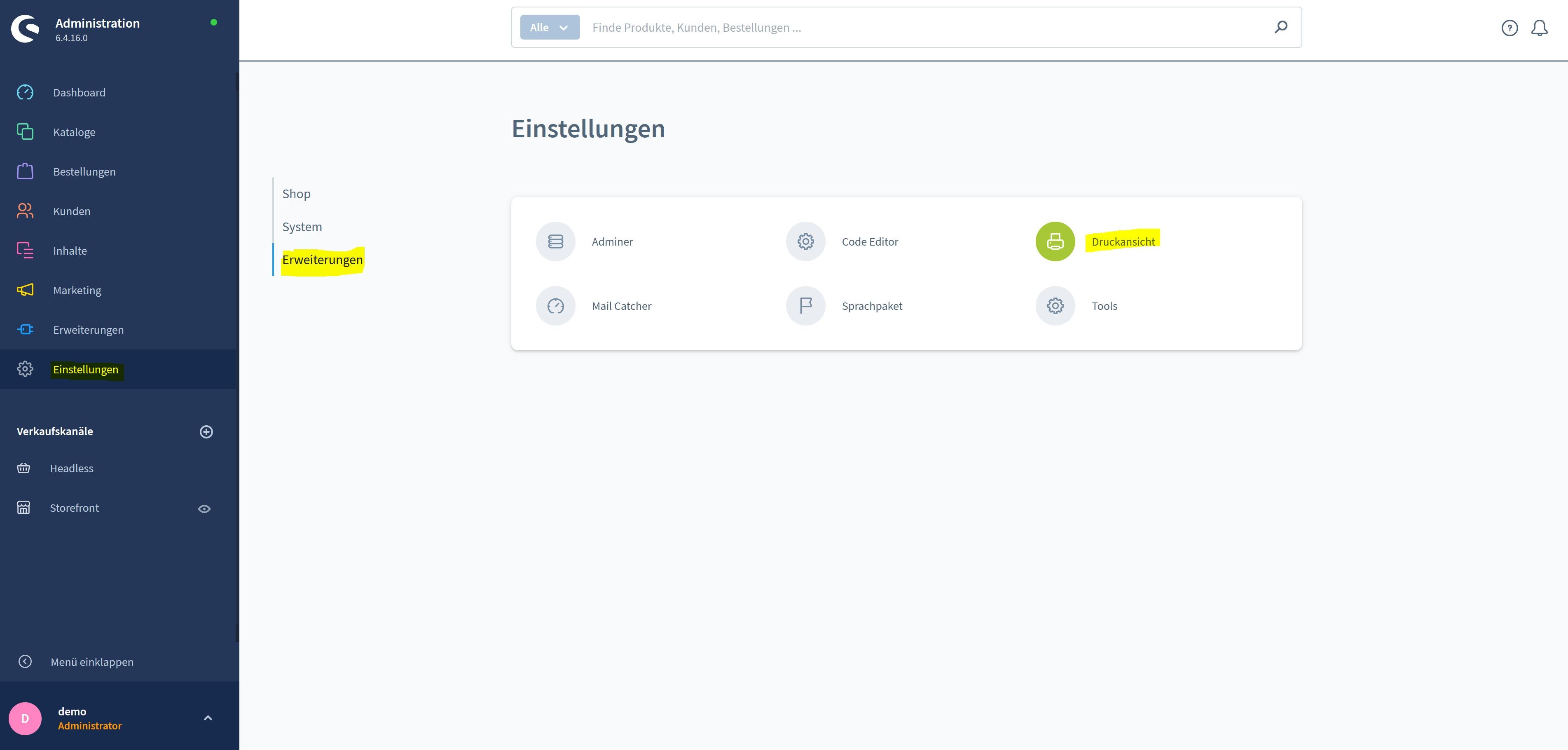Expand the System settings section
1568x750 pixels.
pos(301,226)
